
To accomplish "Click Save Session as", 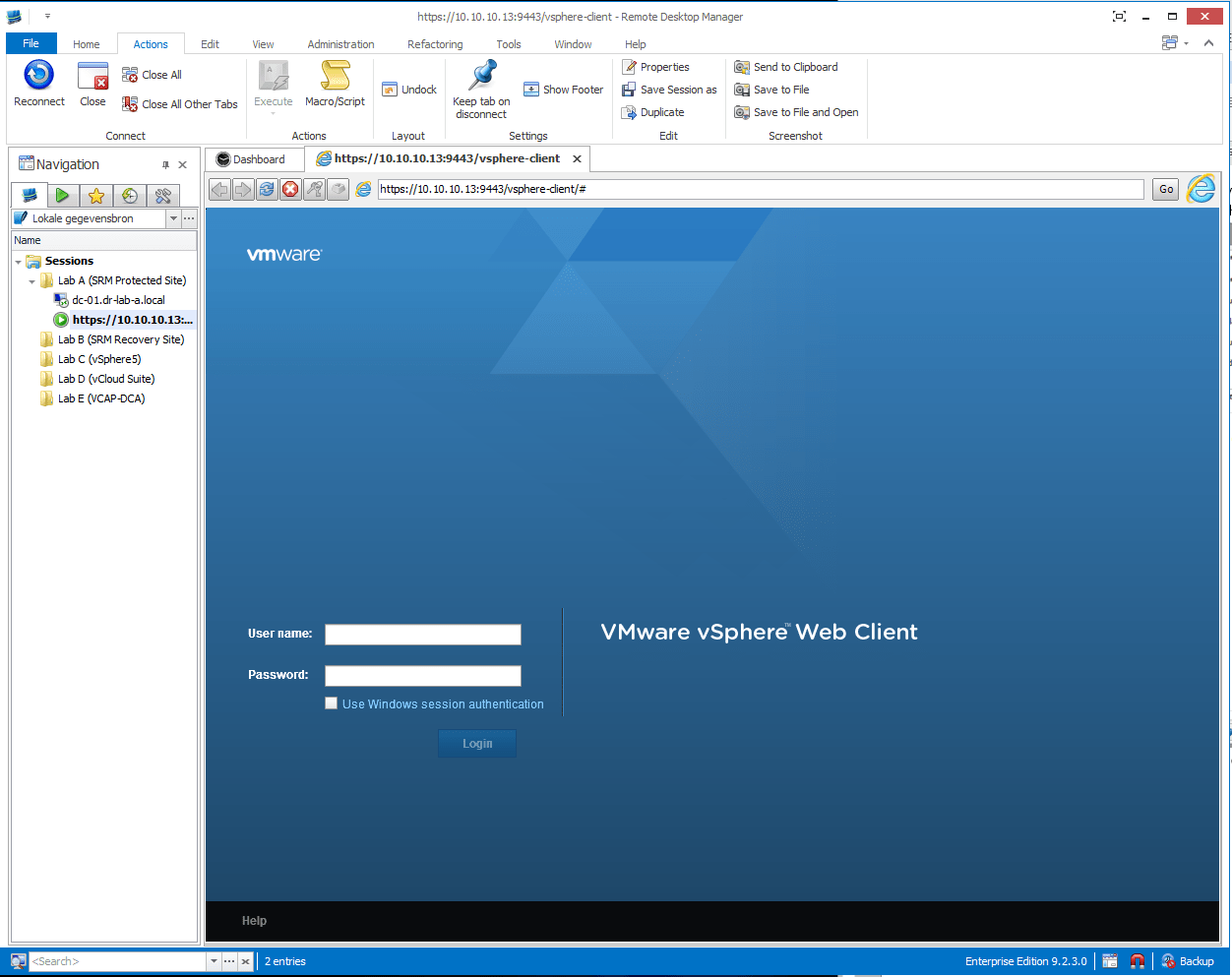I will point(669,90).
